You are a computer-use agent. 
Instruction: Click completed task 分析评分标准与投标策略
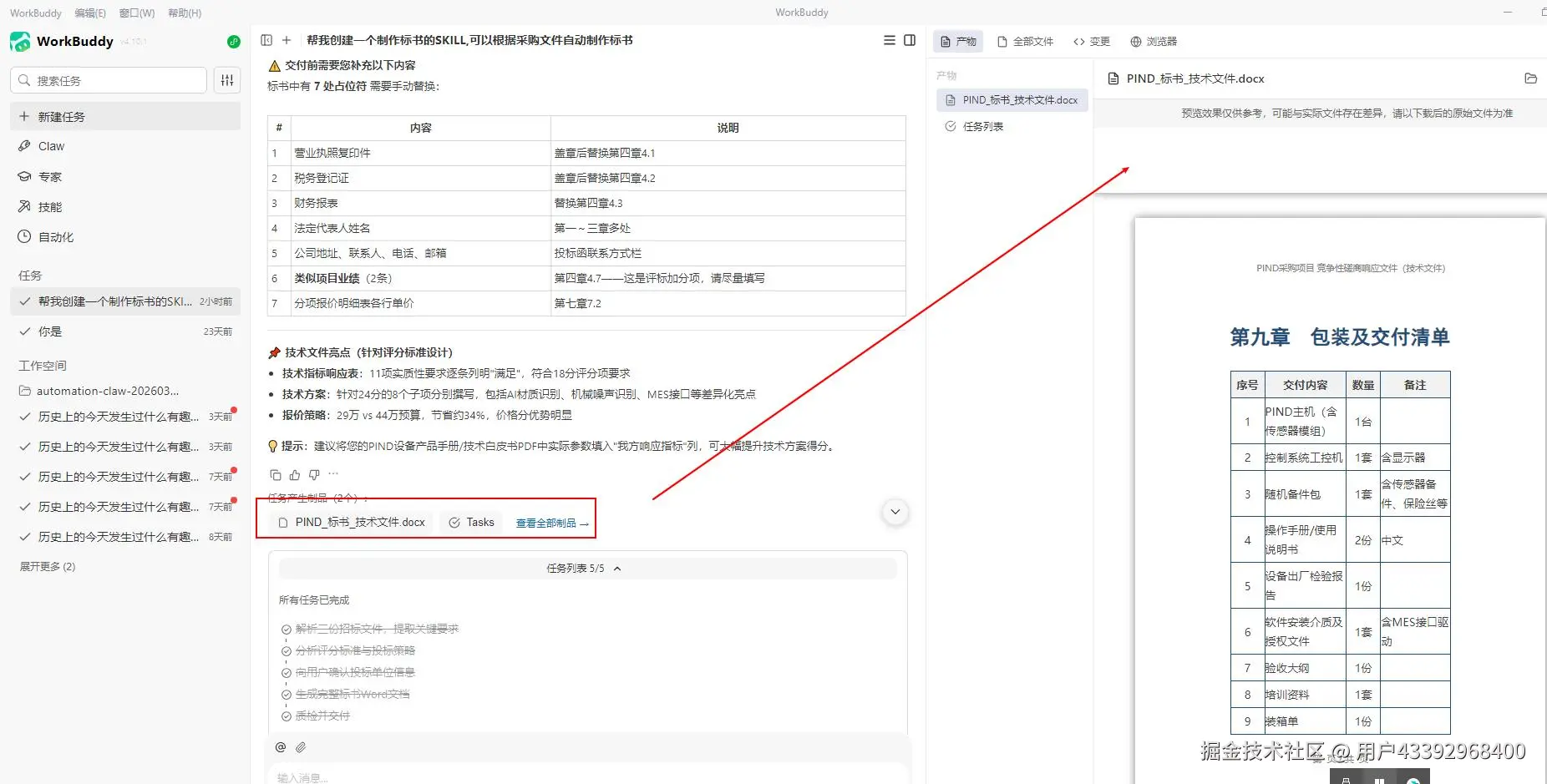(x=355, y=650)
